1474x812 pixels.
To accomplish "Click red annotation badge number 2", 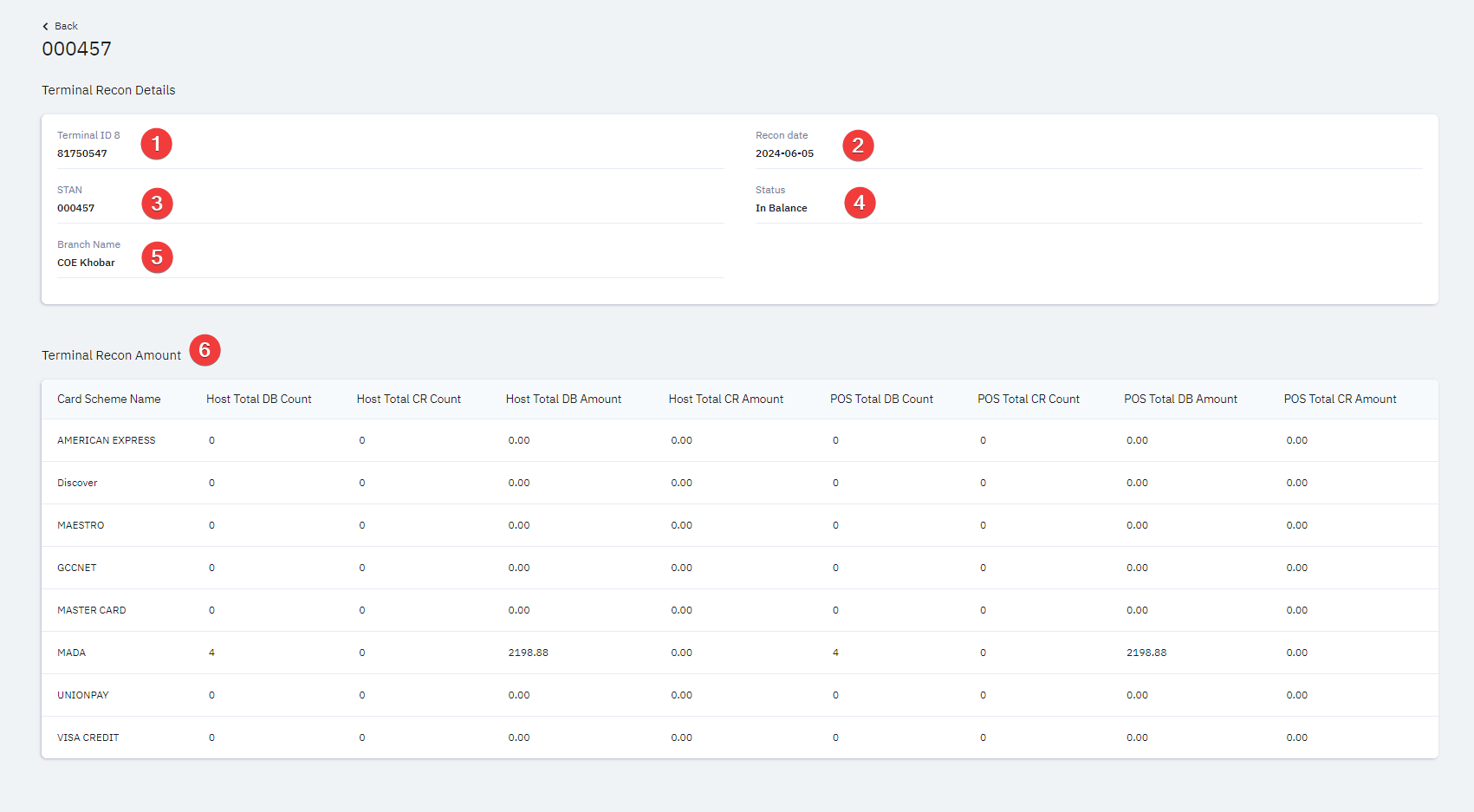I will point(858,146).
